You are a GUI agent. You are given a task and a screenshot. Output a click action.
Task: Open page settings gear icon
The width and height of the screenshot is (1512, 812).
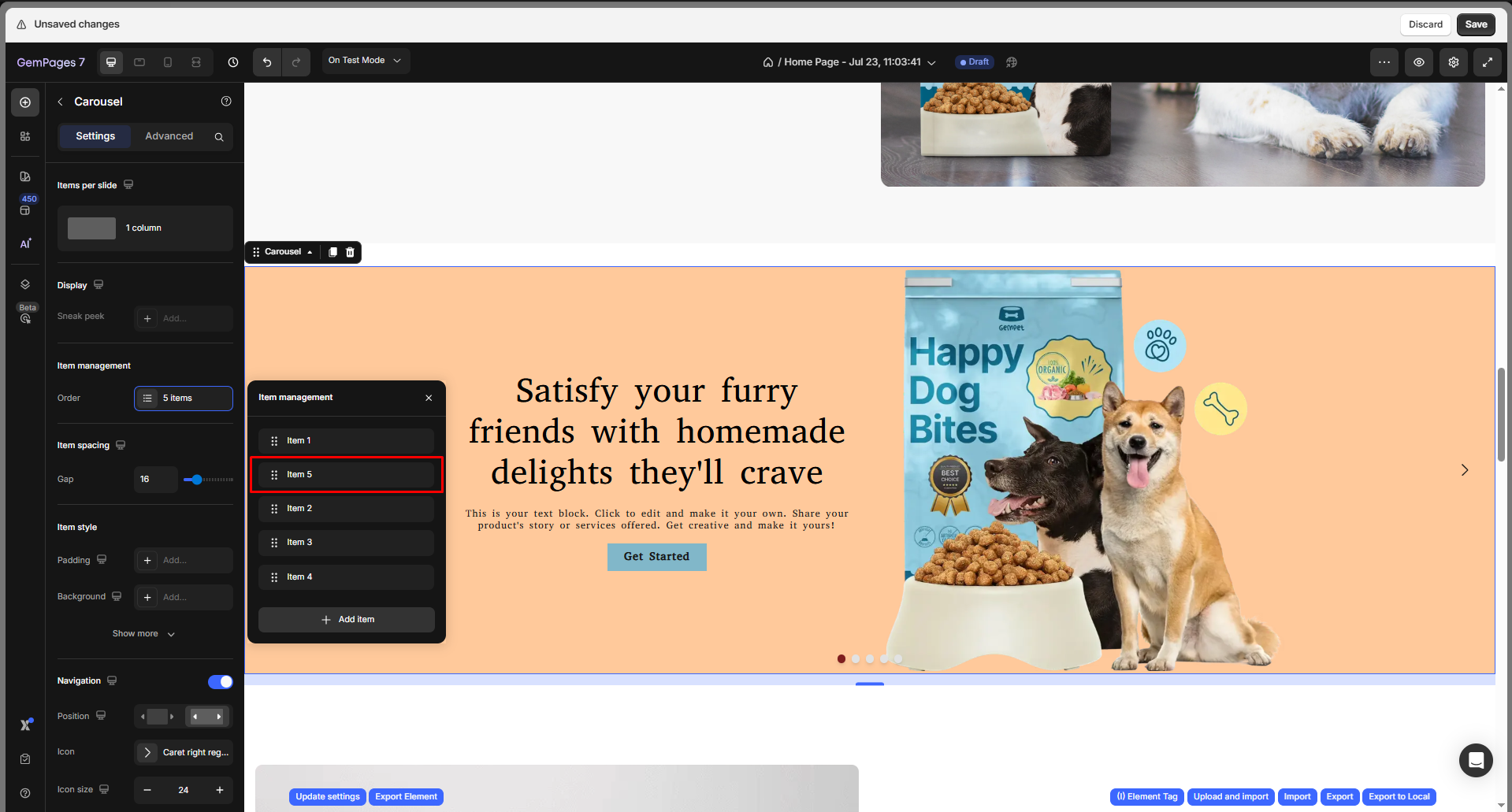(x=1454, y=62)
